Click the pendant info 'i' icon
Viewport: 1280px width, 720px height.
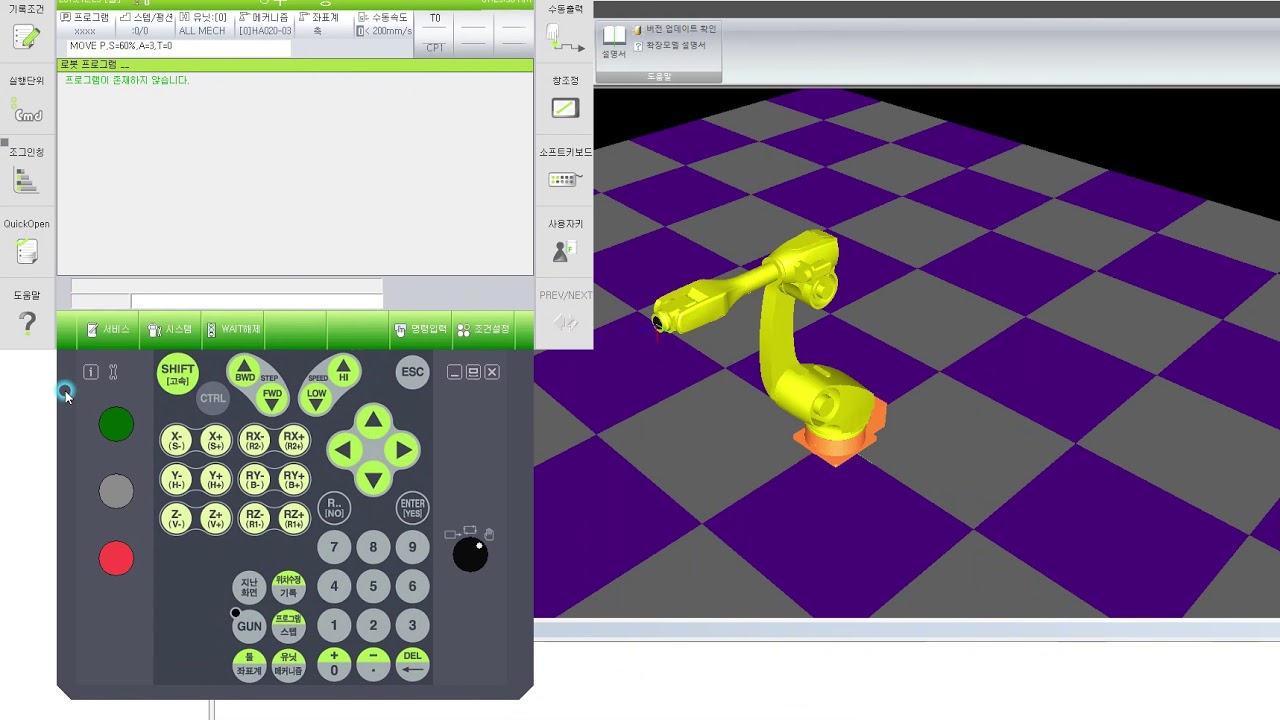pyautogui.click(x=91, y=372)
